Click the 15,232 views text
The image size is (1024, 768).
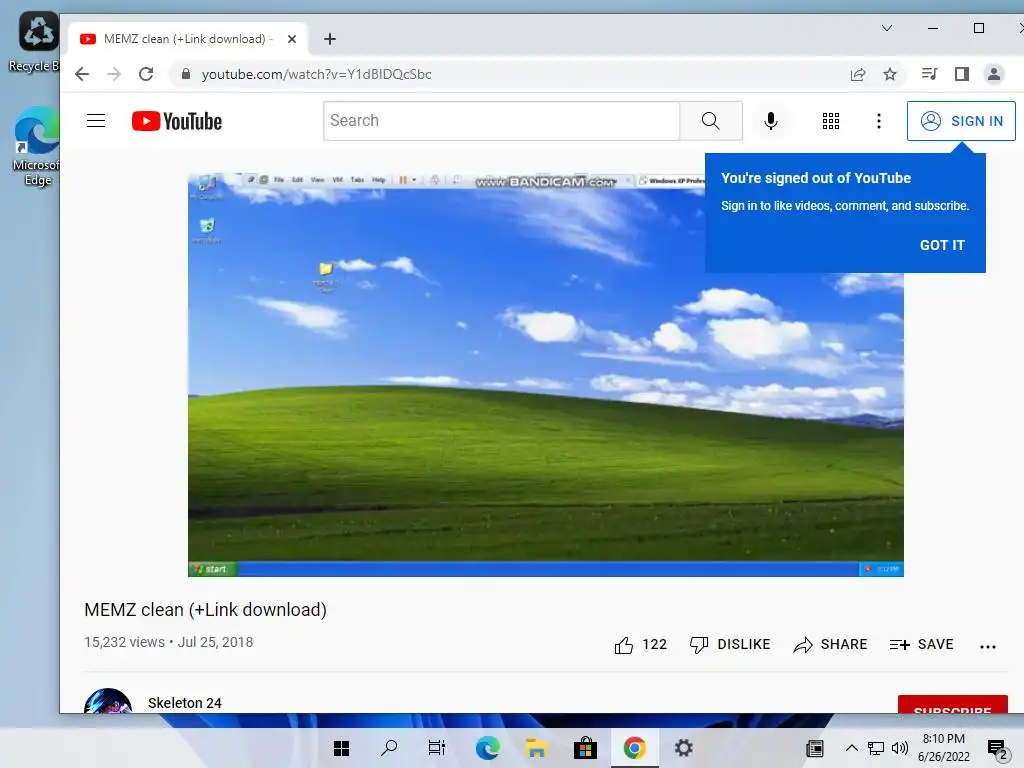[x=124, y=642]
